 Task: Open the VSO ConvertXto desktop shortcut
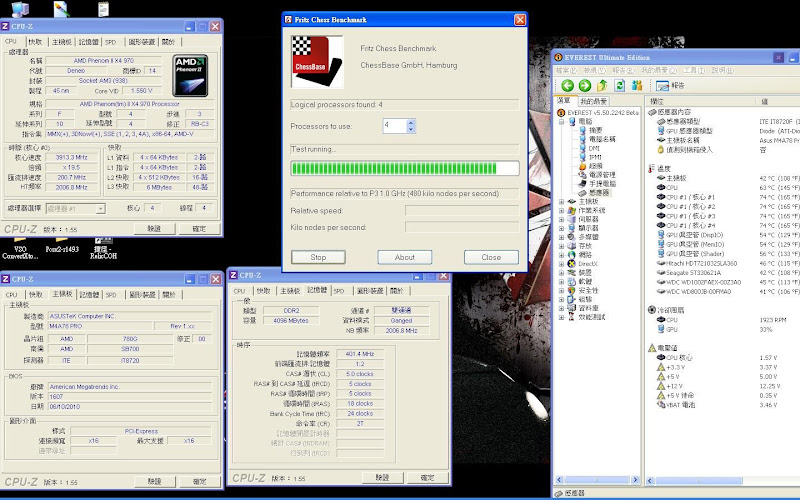coord(20,247)
